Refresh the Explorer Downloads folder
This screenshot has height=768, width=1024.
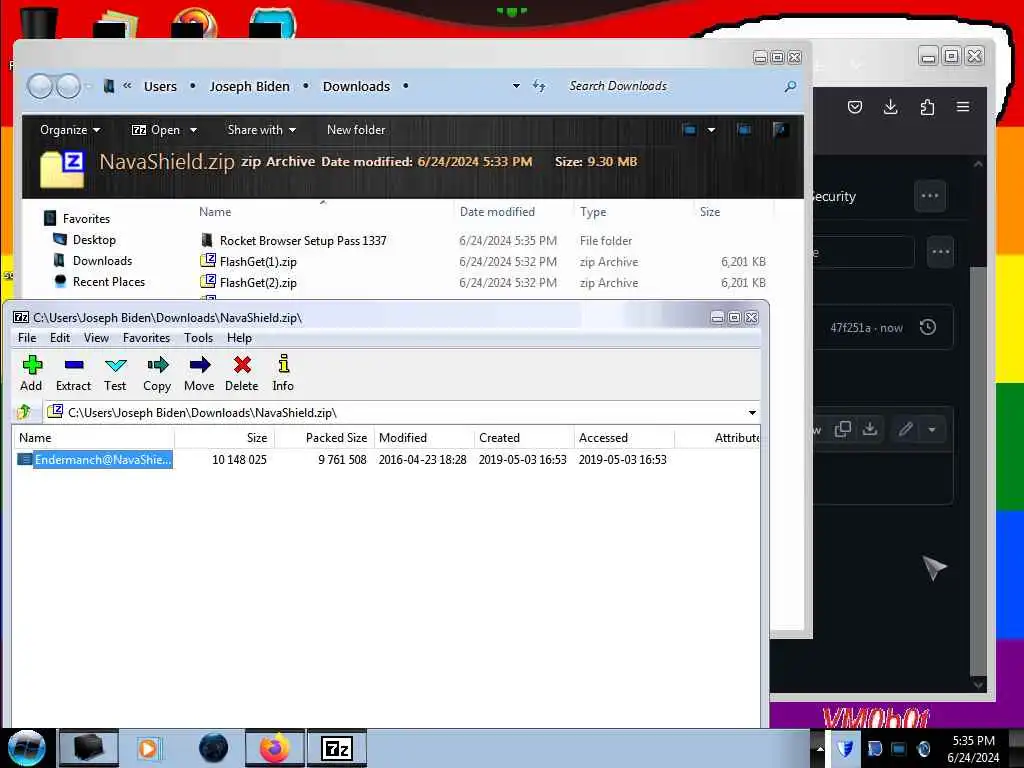pos(539,86)
